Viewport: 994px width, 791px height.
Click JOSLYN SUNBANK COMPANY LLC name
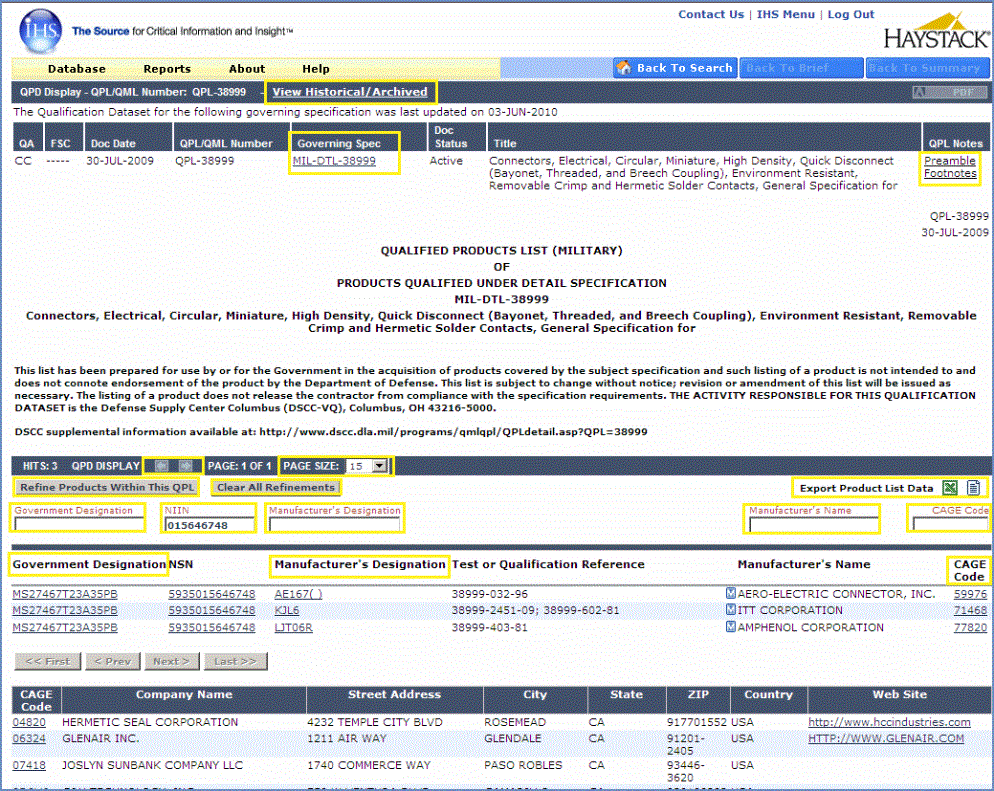pyautogui.click(x=152, y=765)
